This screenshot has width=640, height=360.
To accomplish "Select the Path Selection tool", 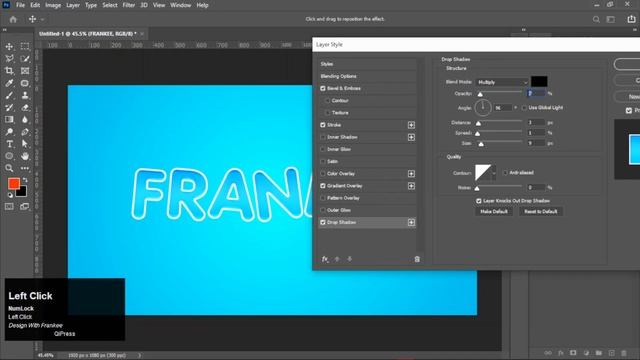I will pyautogui.click(x=25, y=144).
